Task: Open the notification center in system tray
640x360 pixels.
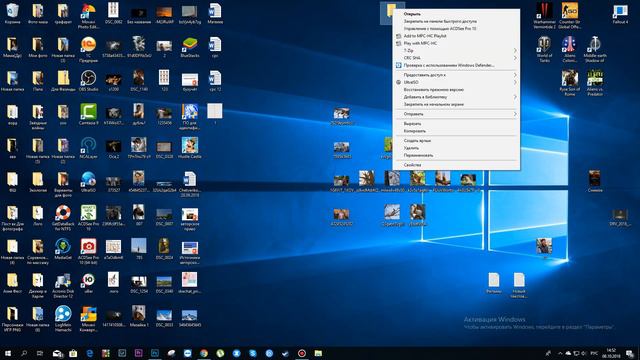Action: (630, 353)
